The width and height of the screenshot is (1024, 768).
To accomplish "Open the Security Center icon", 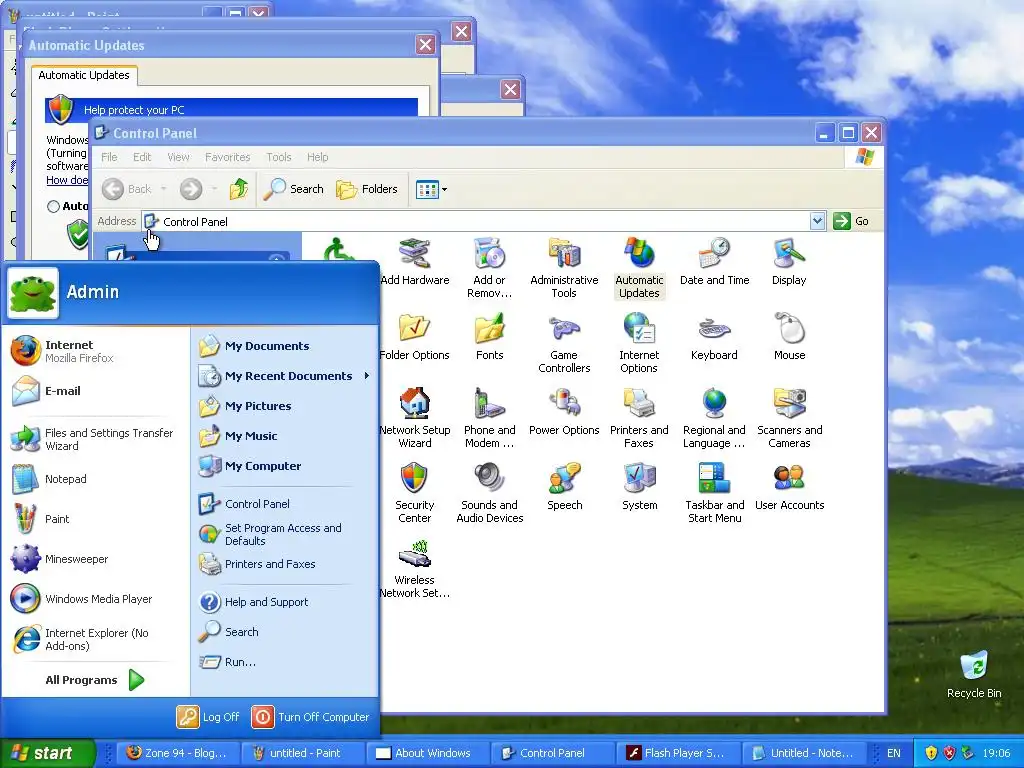I will [415, 494].
